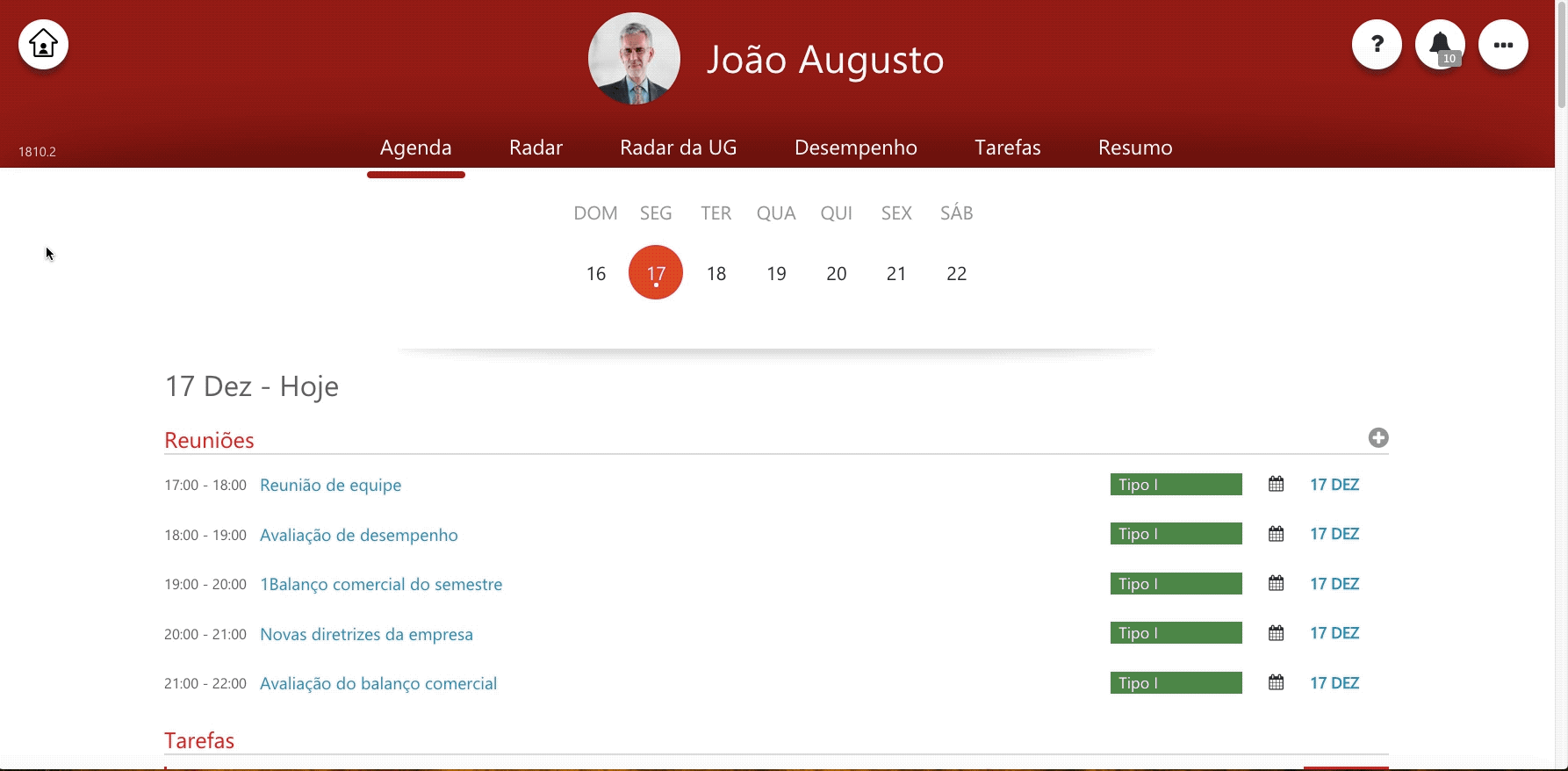Open the Reunião de equipe meeting
This screenshot has height=771, width=1568.
coord(331,485)
